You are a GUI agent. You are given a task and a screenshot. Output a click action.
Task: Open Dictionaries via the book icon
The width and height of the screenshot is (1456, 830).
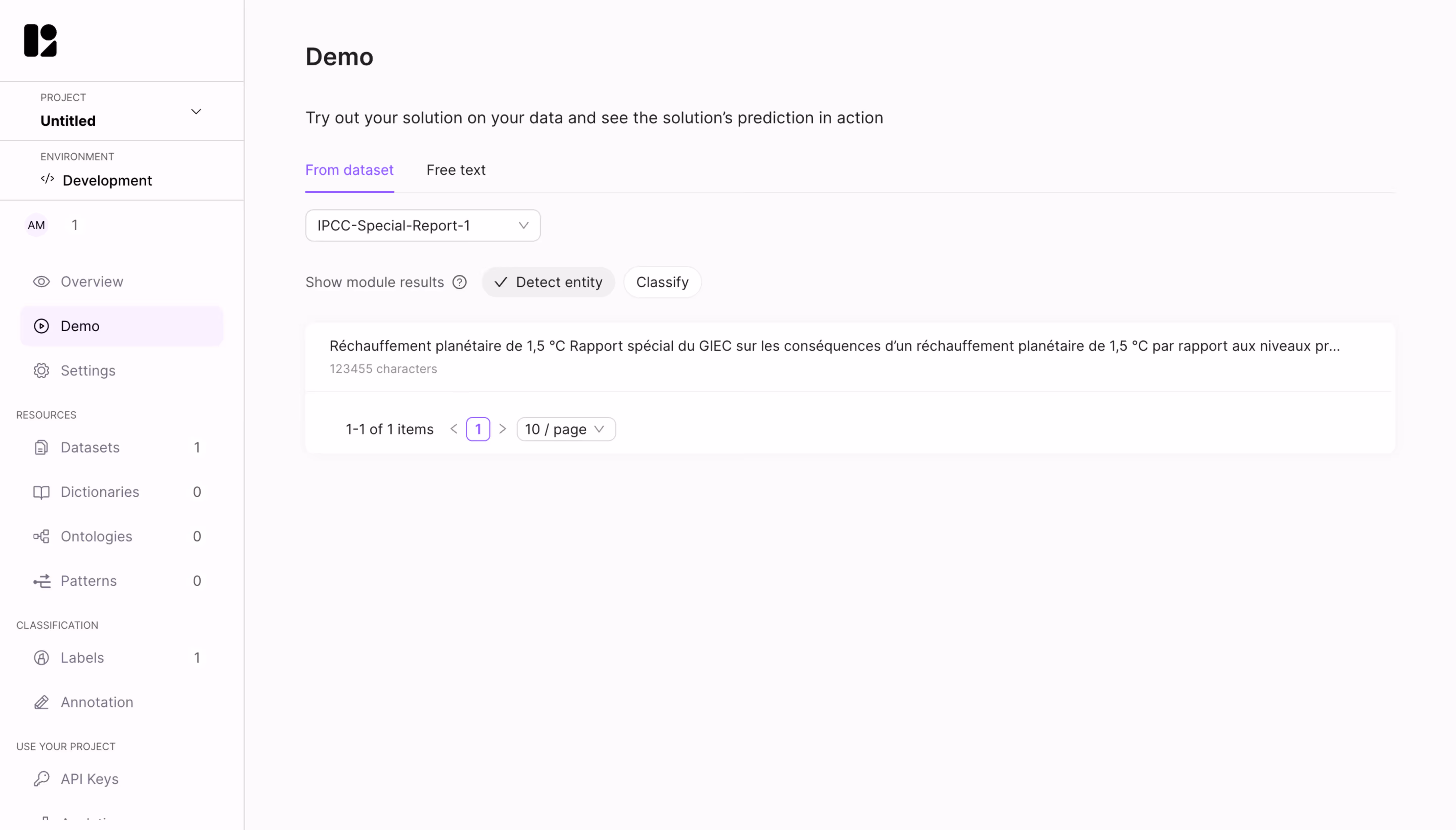coord(40,491)
